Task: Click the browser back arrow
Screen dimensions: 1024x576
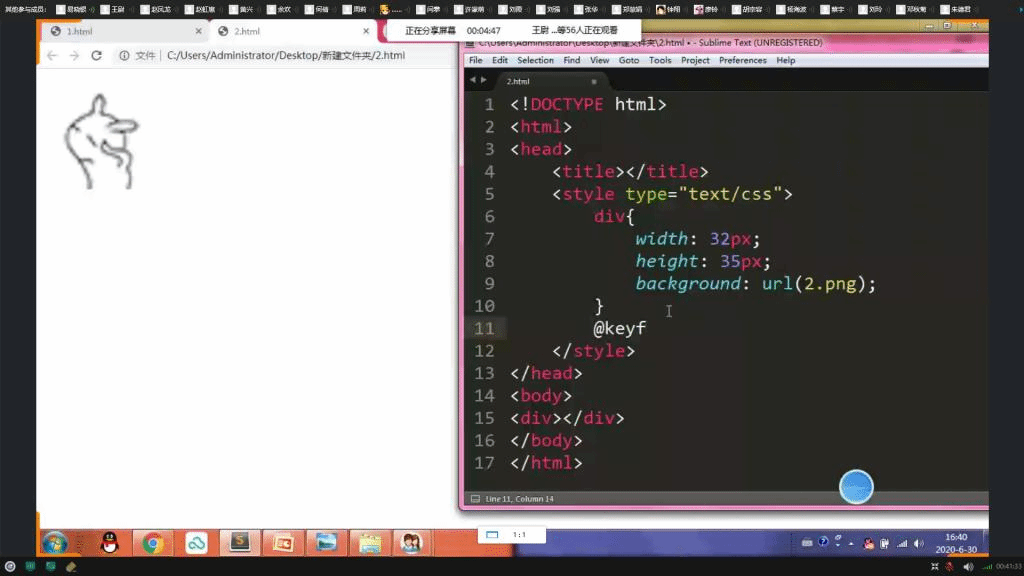Action: point(52,56)
